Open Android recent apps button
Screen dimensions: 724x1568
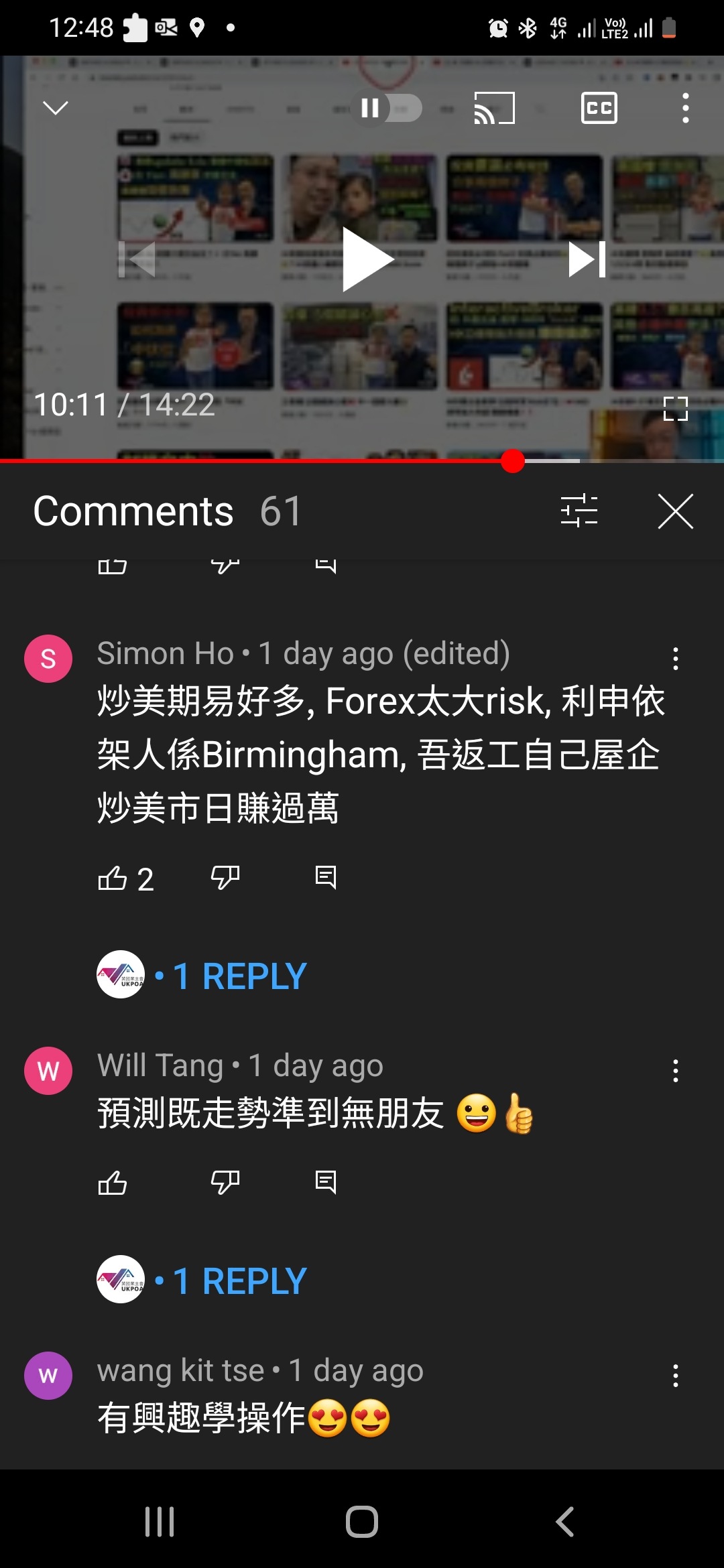160,1521
